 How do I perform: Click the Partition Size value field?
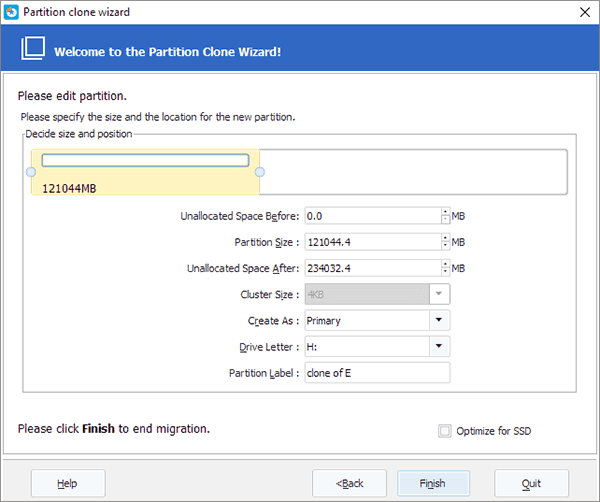coord(371,242)
